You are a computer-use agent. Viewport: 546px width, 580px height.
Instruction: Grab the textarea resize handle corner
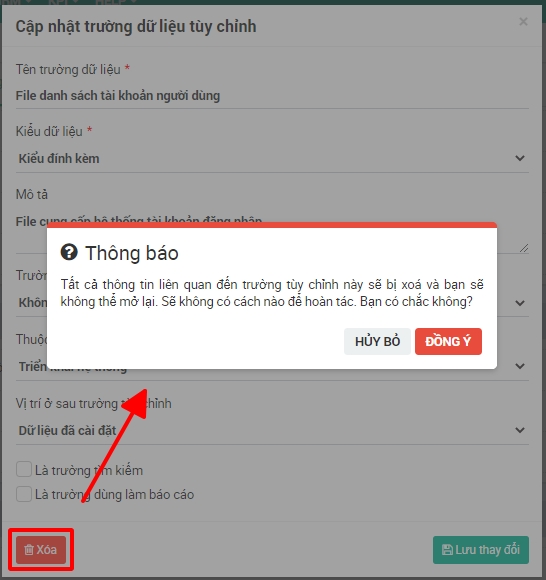pos(524,248)
